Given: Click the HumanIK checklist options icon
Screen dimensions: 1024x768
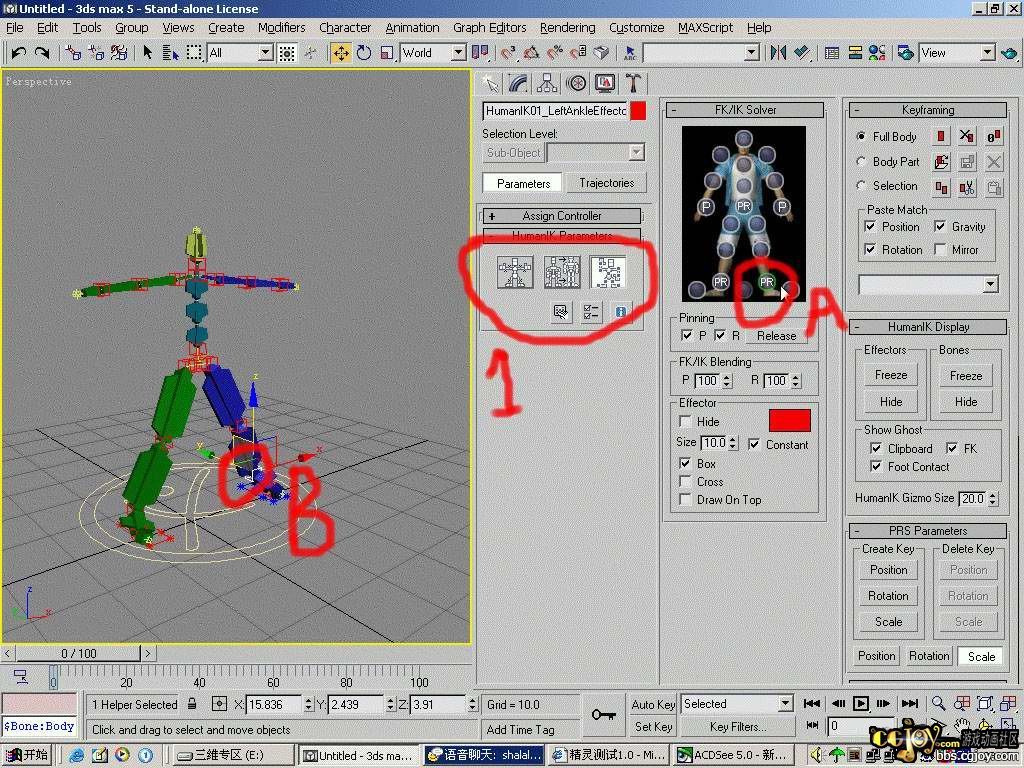Looking at the screenshot, I should [590, 312].
